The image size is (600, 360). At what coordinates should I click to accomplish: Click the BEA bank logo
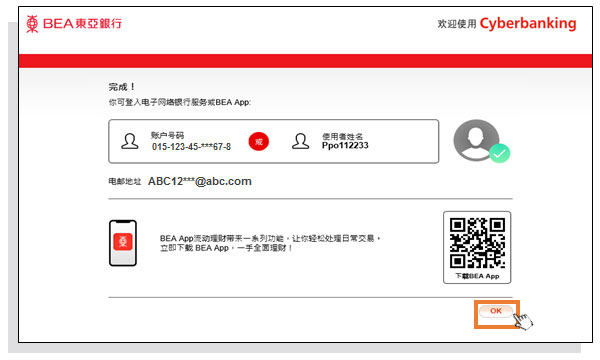click(74, 24)
